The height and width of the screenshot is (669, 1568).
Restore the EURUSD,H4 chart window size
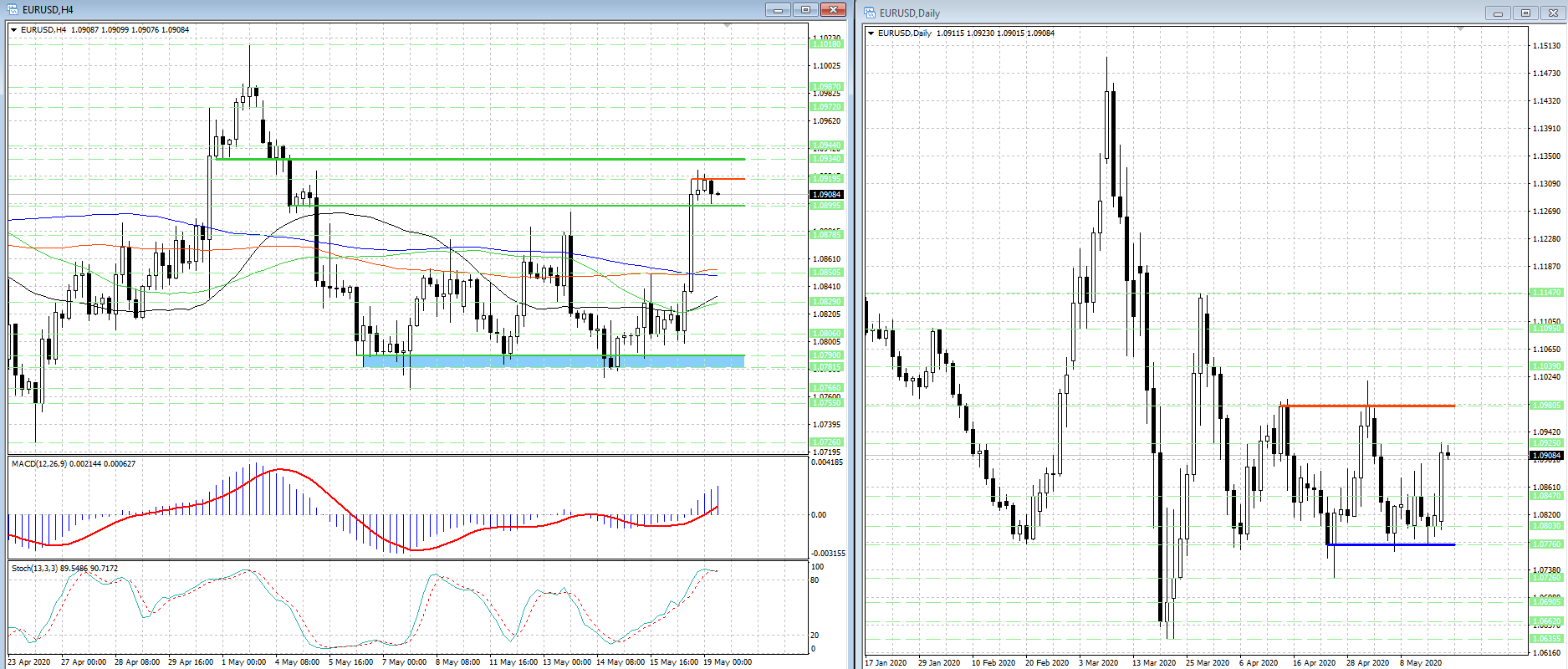805,10
